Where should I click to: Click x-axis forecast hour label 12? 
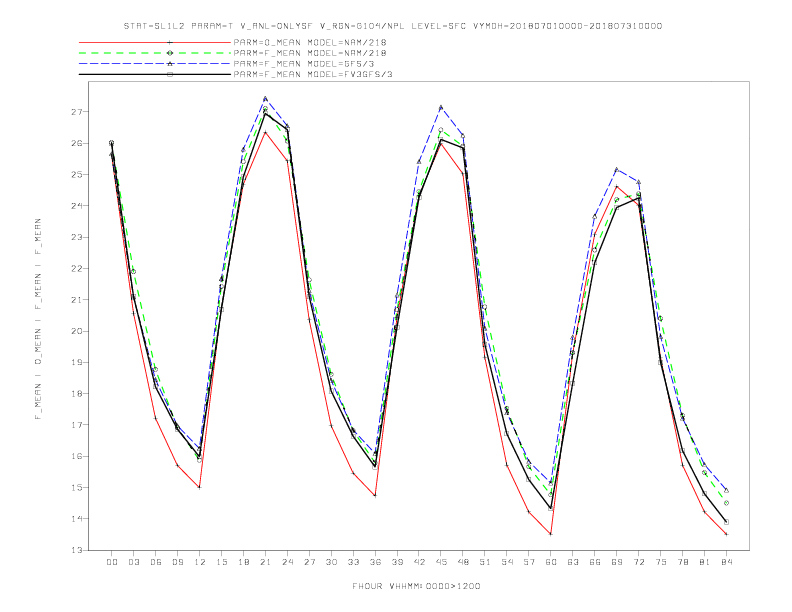coord(200,562)
